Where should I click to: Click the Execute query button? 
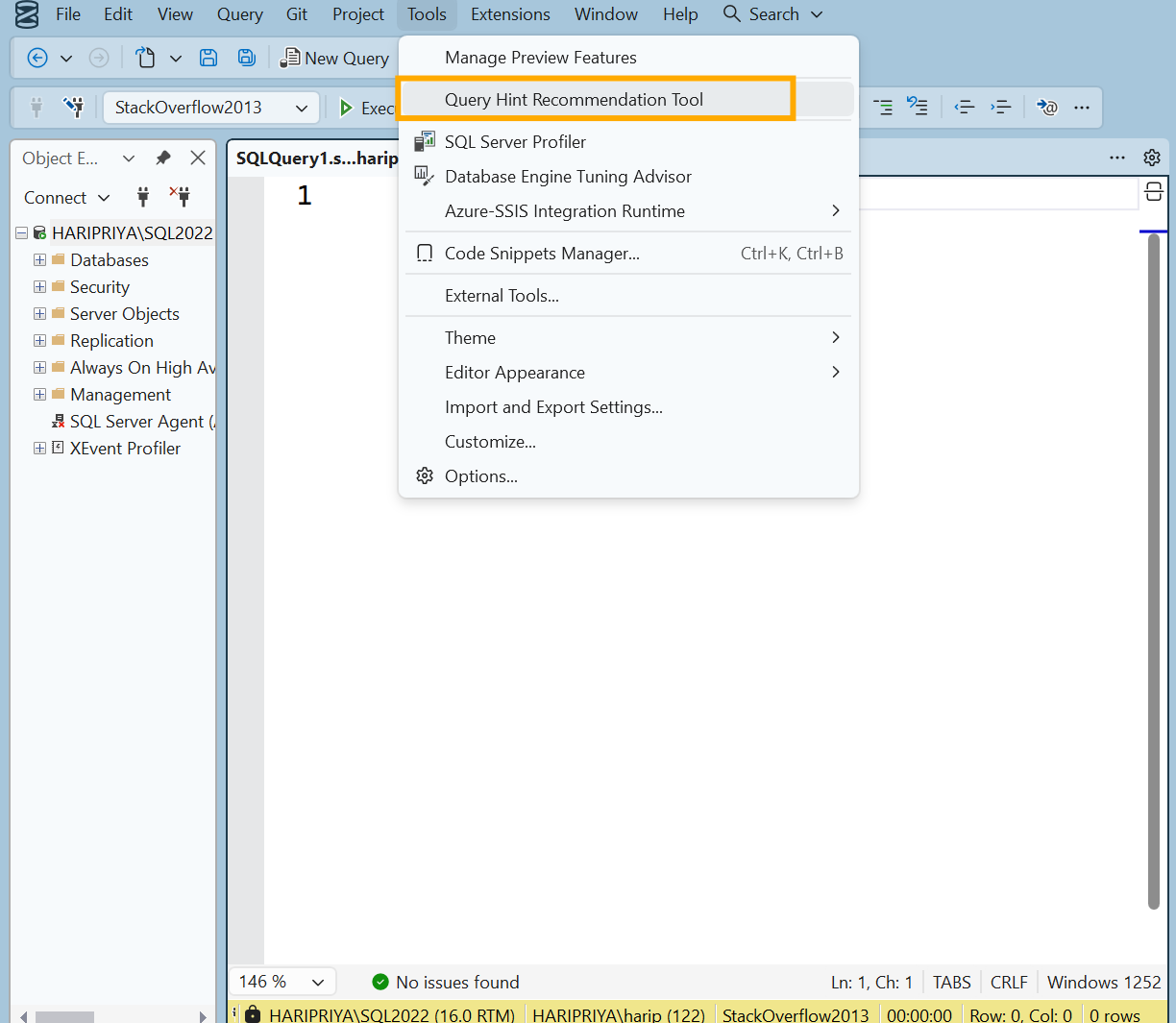pos(367,108)
